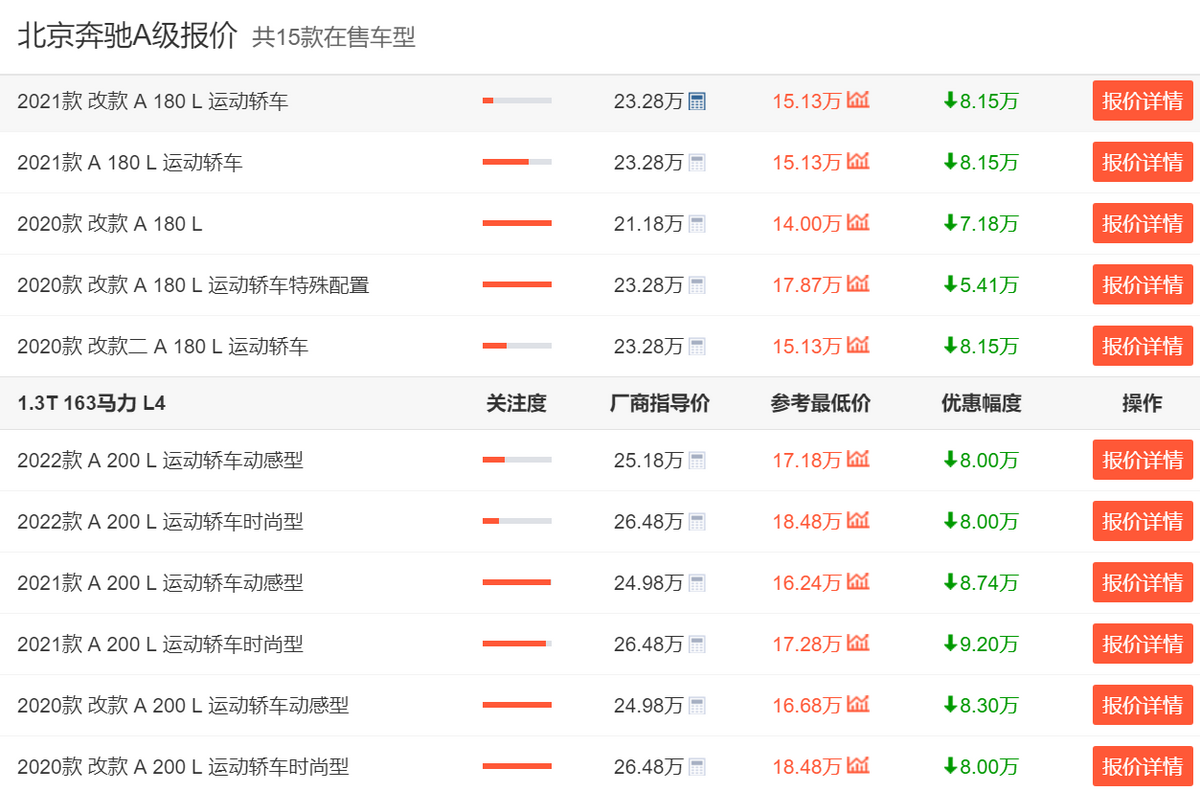View price trend chart next to 15.13万 top row
The height and width of the screenshot is (790, 1200).
[858, 100]
